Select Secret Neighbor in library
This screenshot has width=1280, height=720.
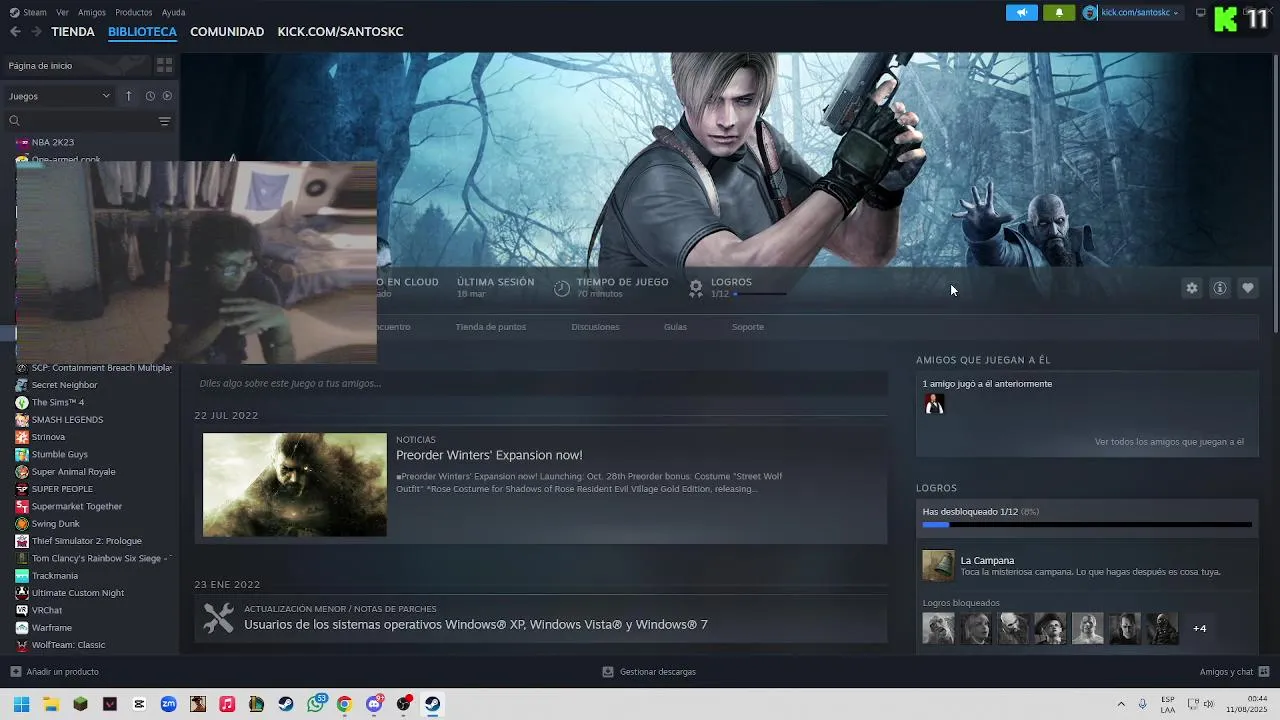click(x=64, y=385)
